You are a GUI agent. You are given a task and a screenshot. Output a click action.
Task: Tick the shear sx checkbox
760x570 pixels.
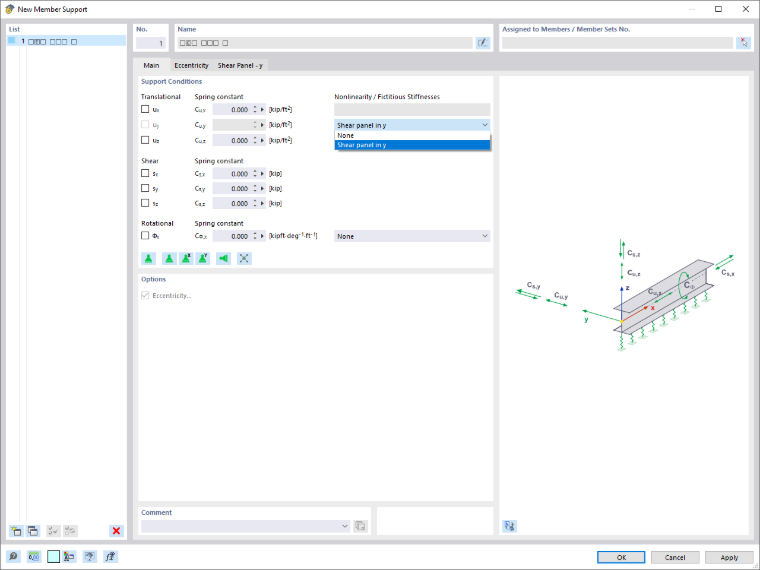[x=145, y=173]
